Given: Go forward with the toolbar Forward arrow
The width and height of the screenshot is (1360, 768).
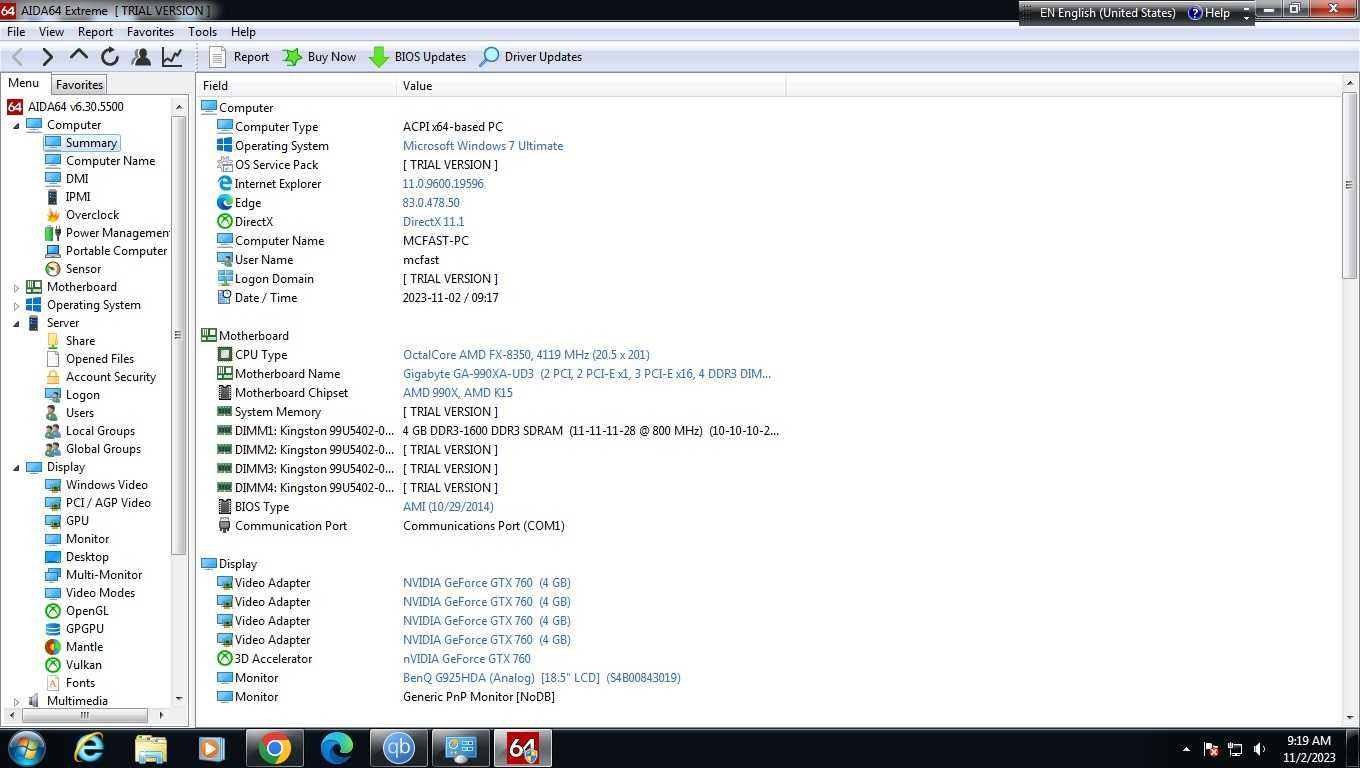Looking at the screenshot, I should coord(47,57).
